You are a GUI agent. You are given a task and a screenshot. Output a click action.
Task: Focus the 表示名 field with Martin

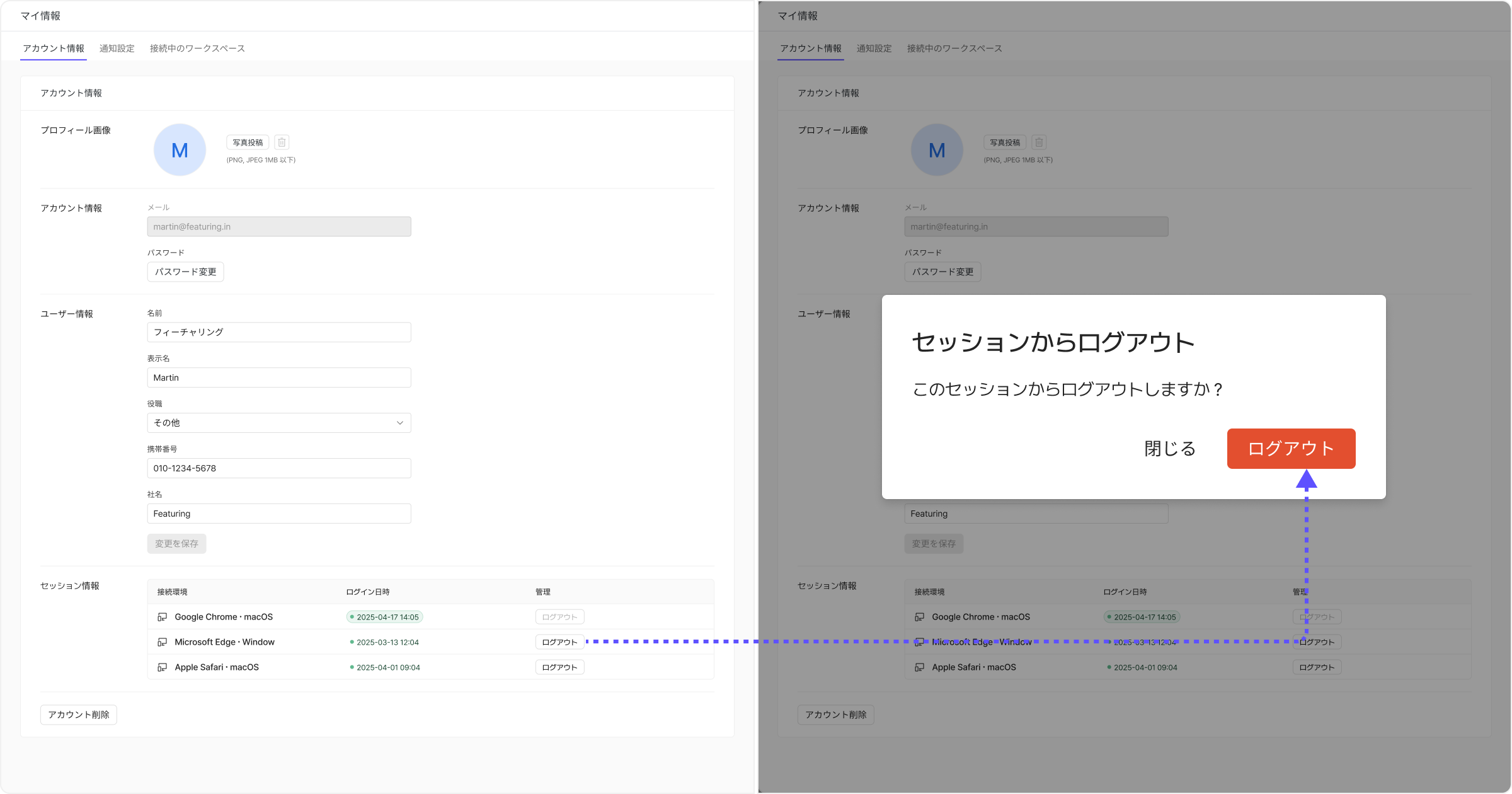tap(278, 377)
